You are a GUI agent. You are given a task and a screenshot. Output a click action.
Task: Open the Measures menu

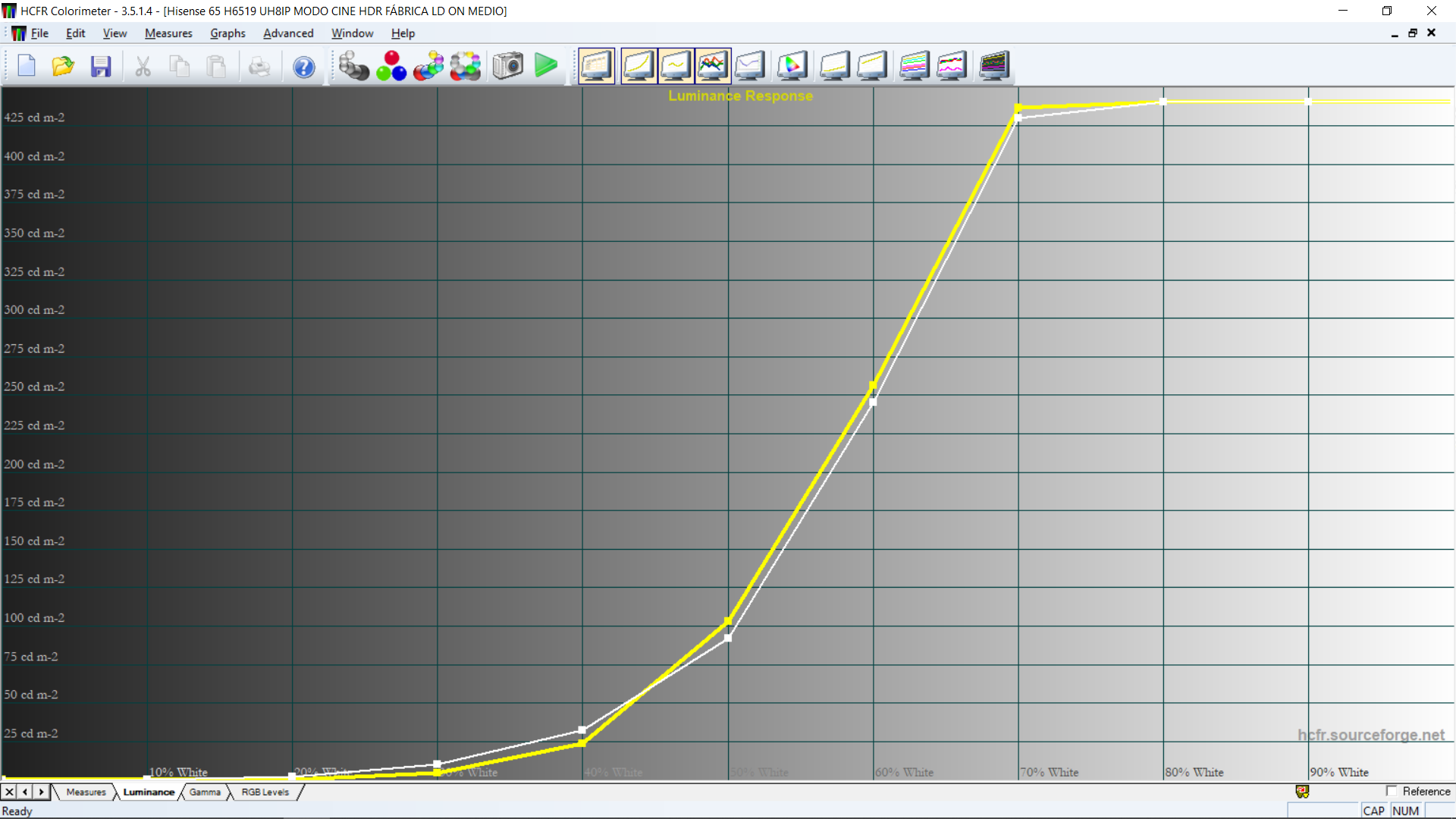point(168,33)
